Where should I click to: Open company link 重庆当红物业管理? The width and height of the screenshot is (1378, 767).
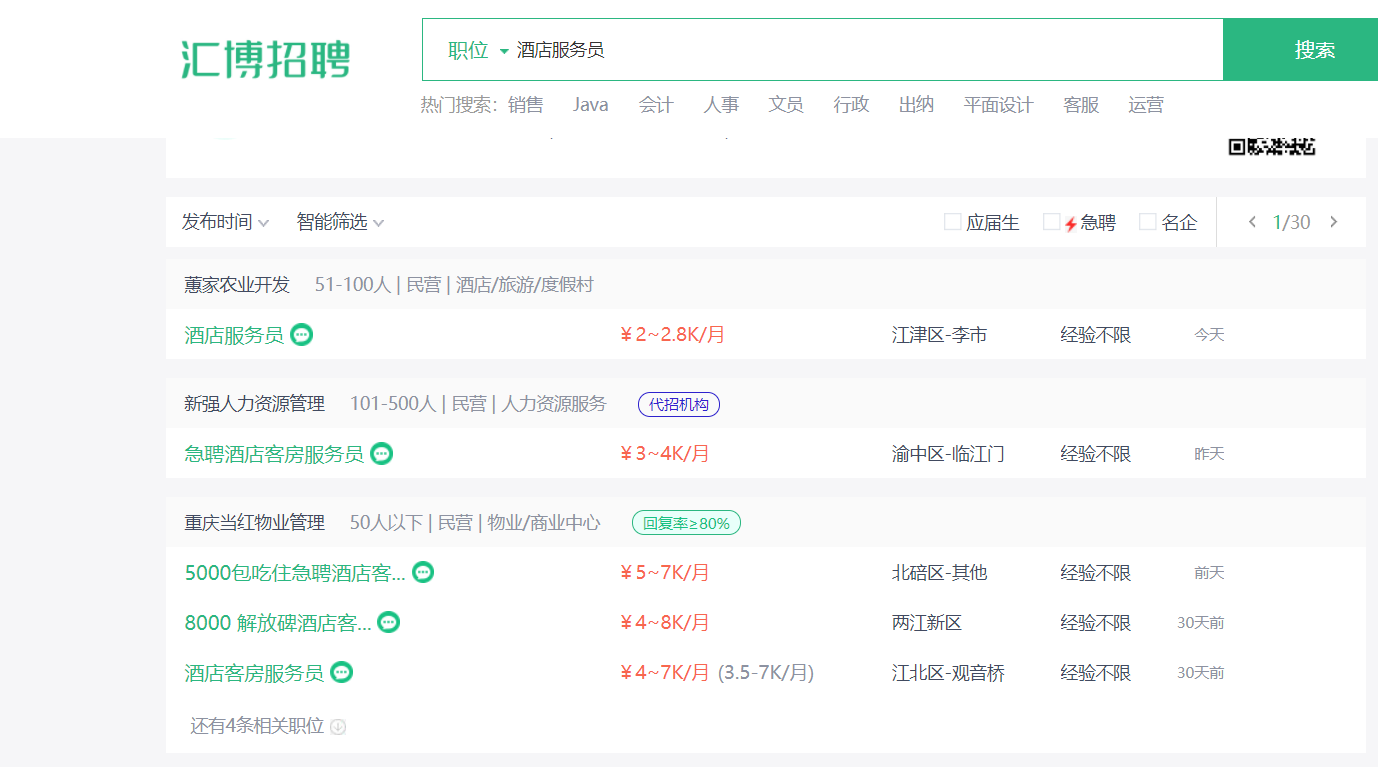[255, 523]
